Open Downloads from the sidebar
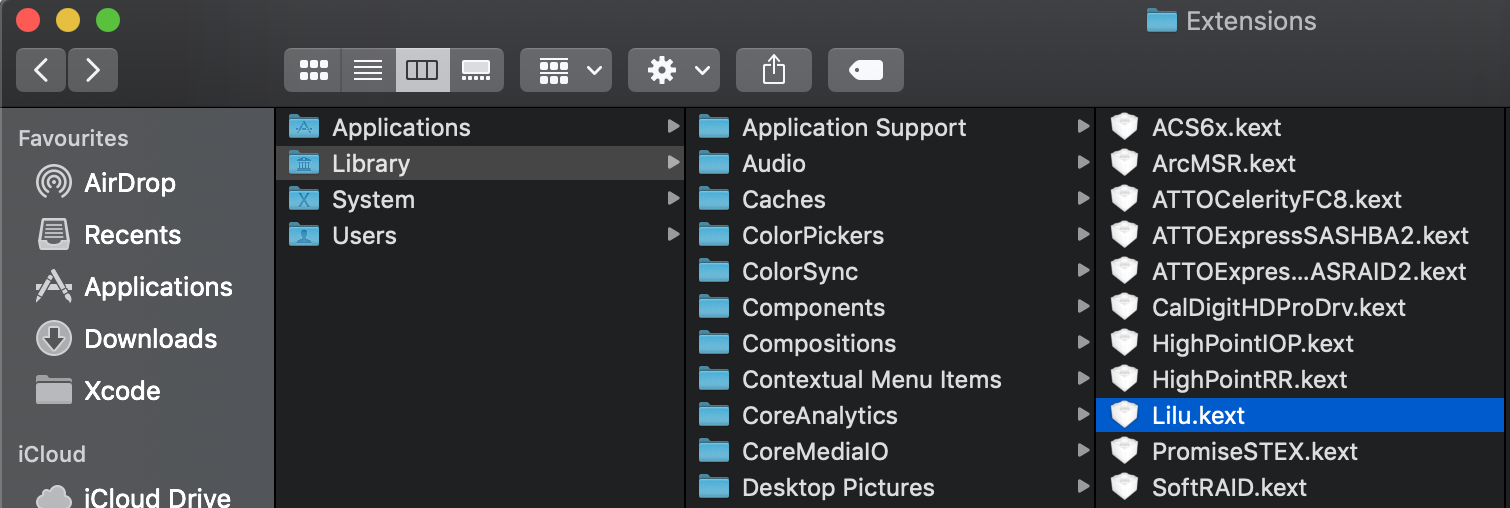 coord(150,339)
